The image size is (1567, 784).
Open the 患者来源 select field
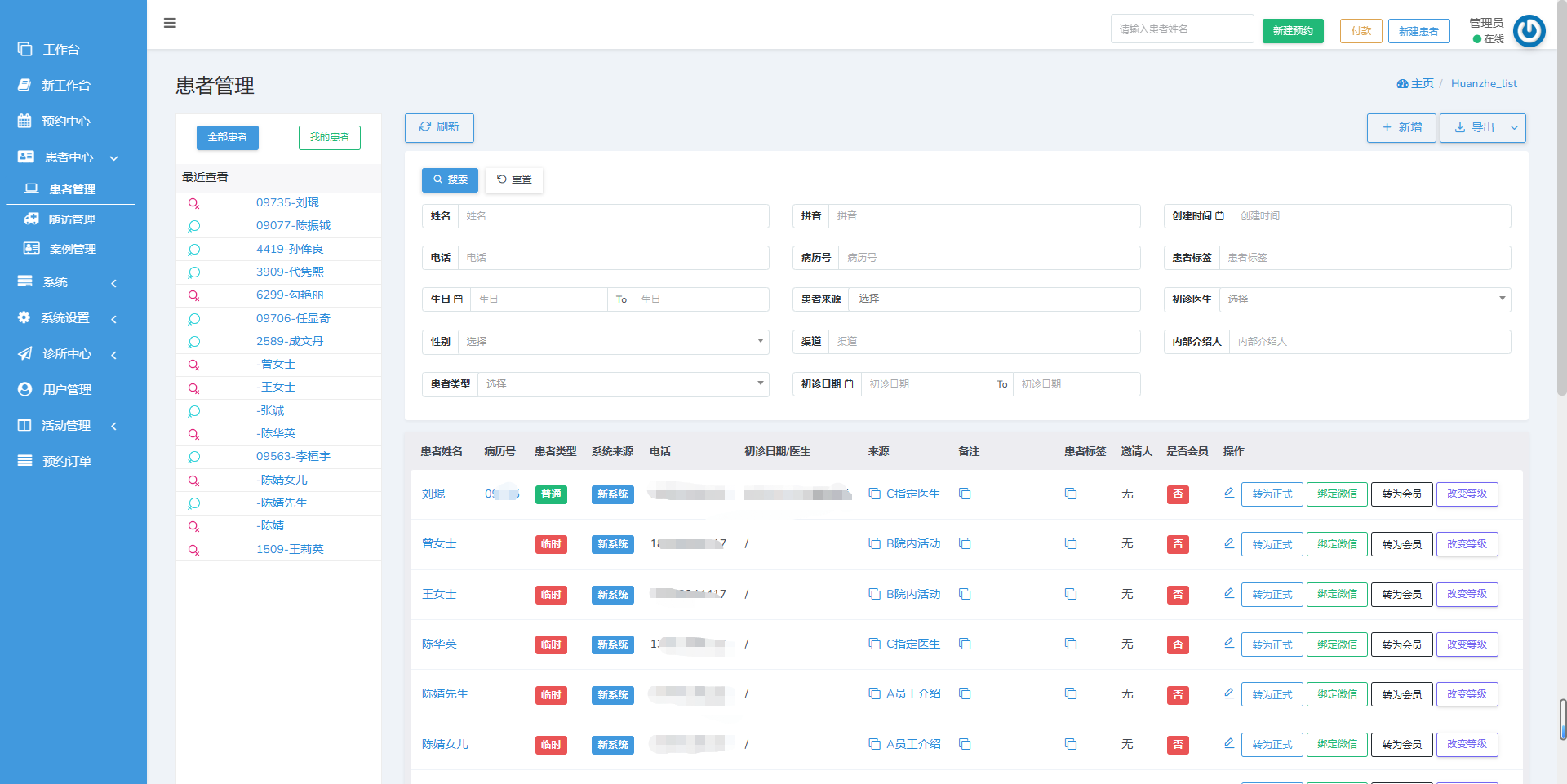[x=994, y=299]
